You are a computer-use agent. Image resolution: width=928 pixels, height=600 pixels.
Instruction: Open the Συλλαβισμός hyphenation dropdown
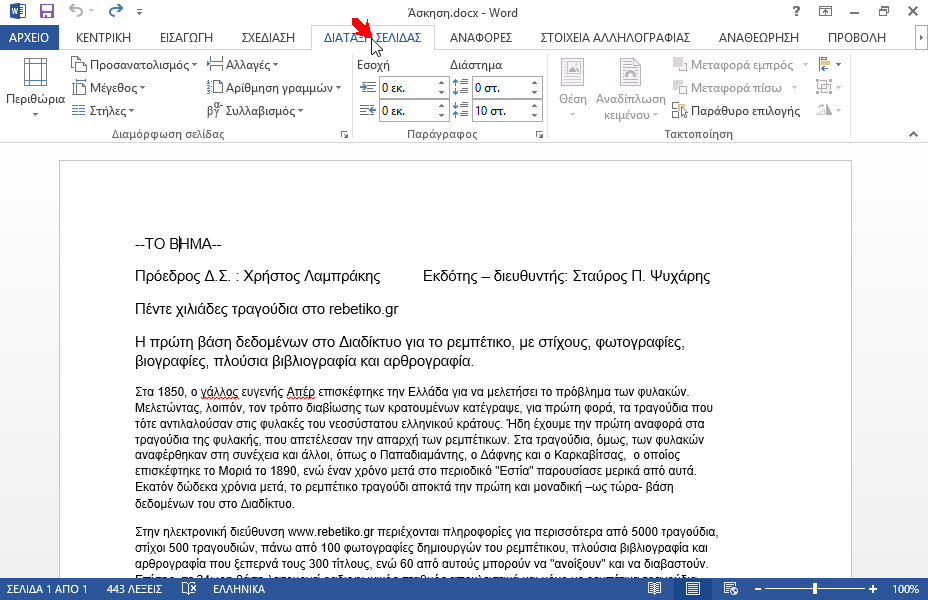click(x=255, y=111)
